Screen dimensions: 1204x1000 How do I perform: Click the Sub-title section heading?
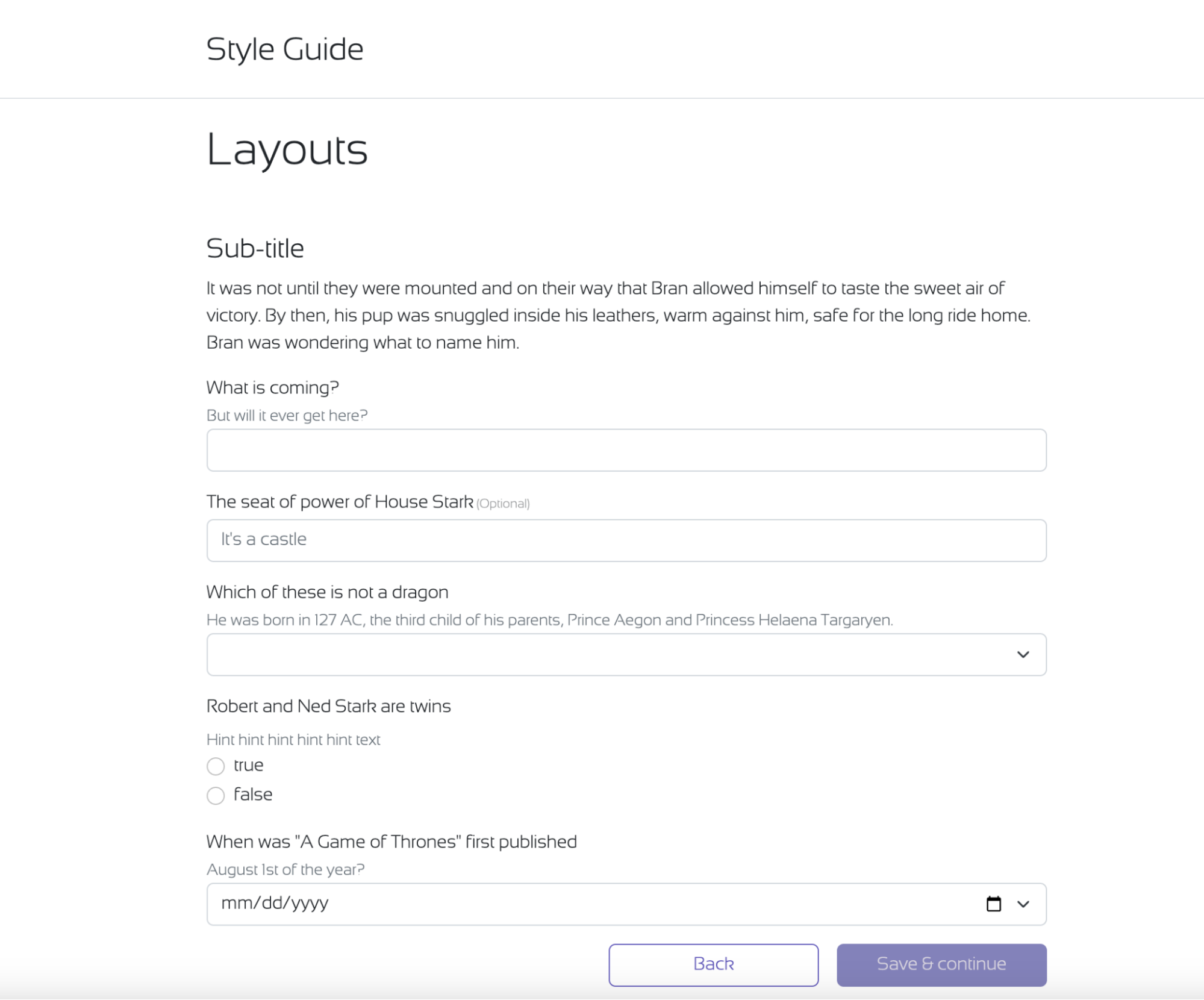(255, 248)
